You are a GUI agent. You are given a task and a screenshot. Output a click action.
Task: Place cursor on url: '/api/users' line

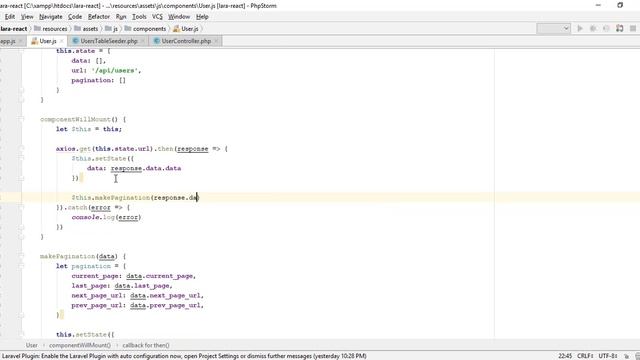(106, 70)
